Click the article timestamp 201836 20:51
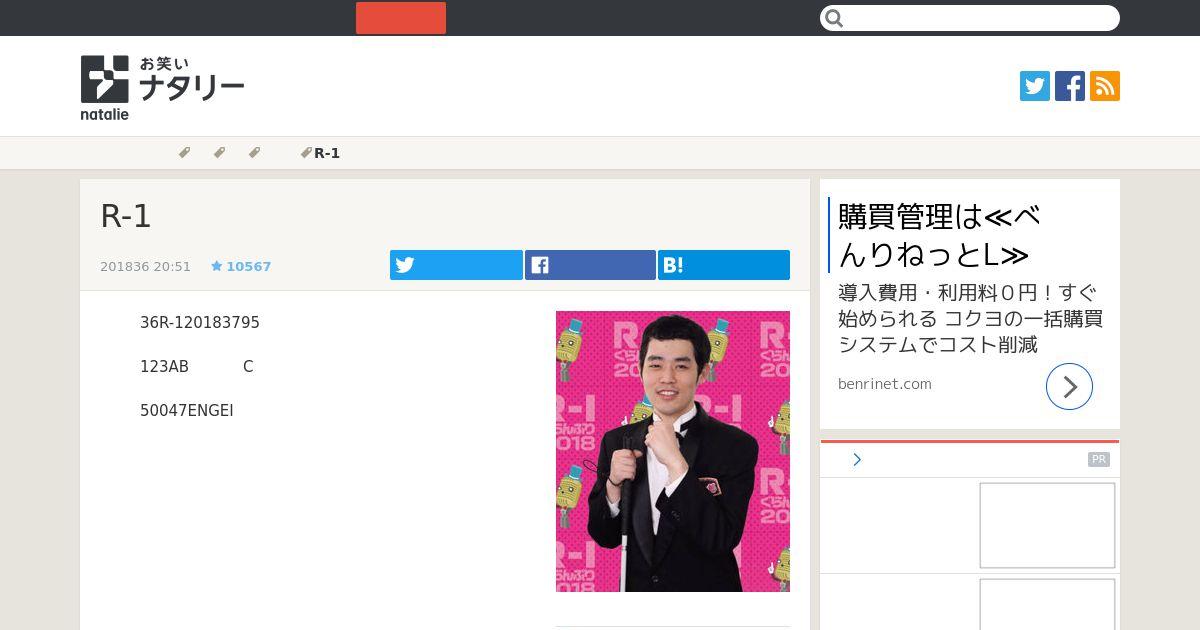 145,267
